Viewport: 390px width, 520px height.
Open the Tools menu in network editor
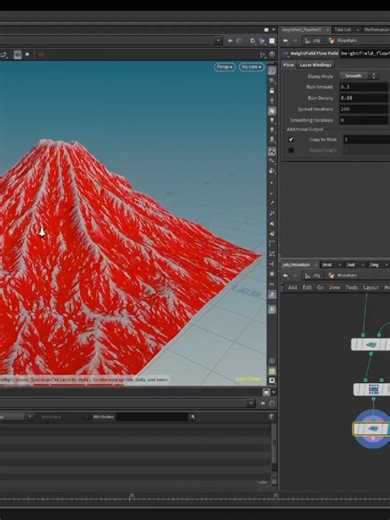(351, 287)
